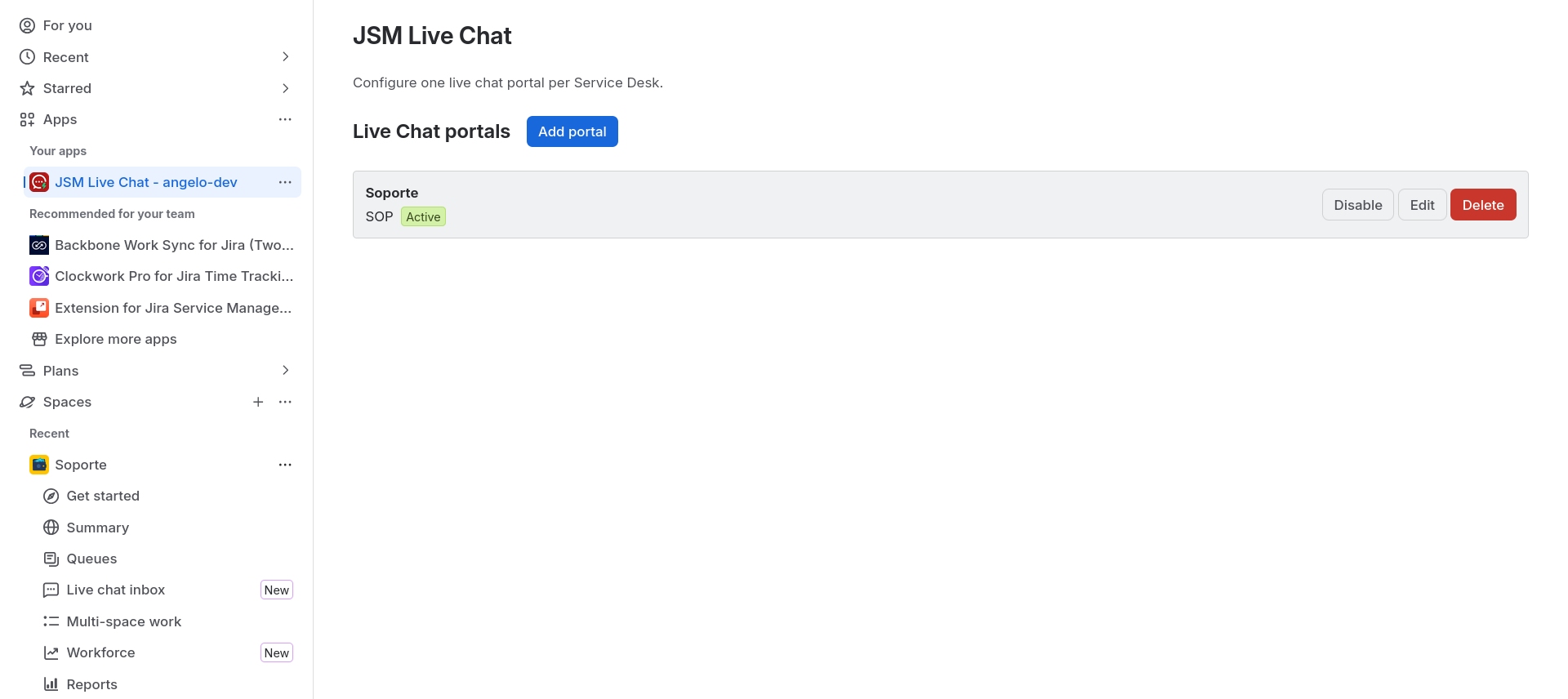Click the Summary globe icon
1568x699 pixels.
51,528
